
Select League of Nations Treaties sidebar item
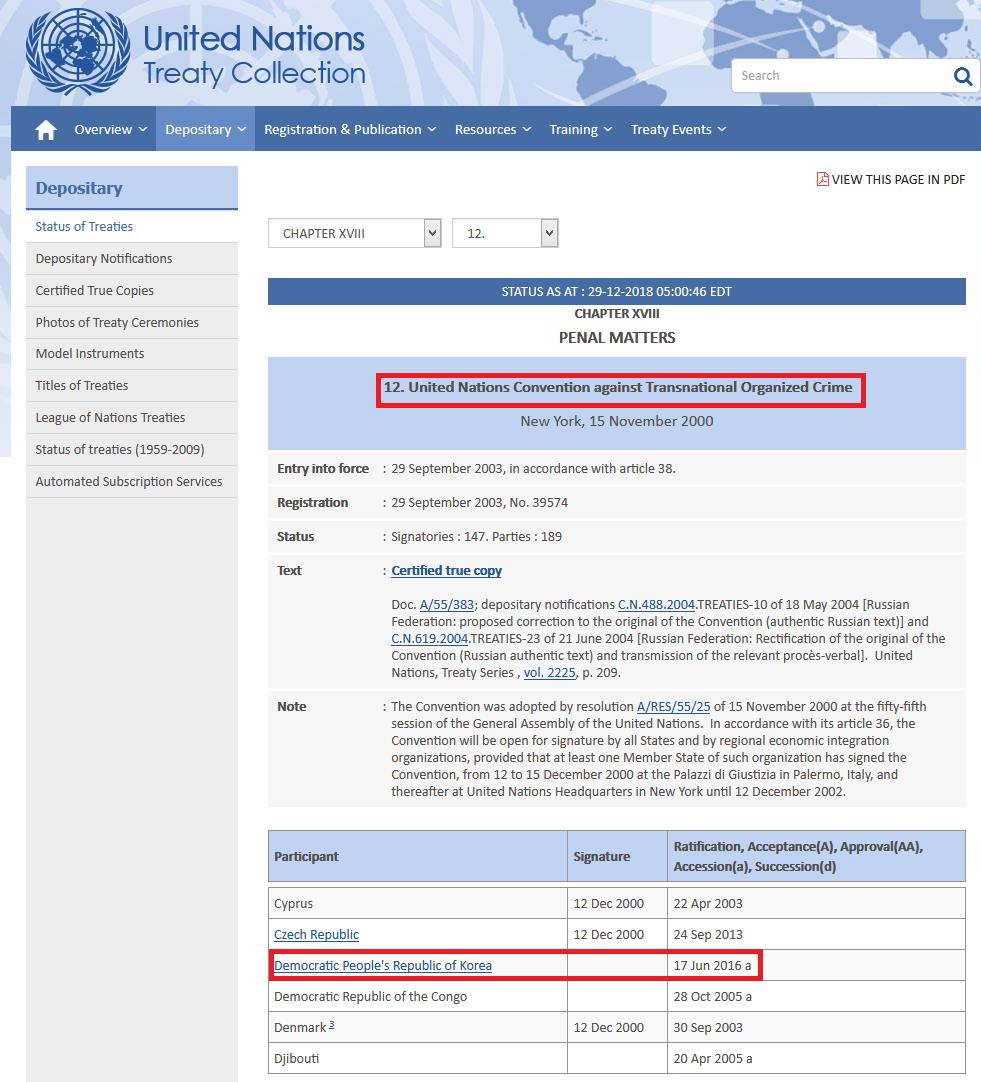click(110, 418)
